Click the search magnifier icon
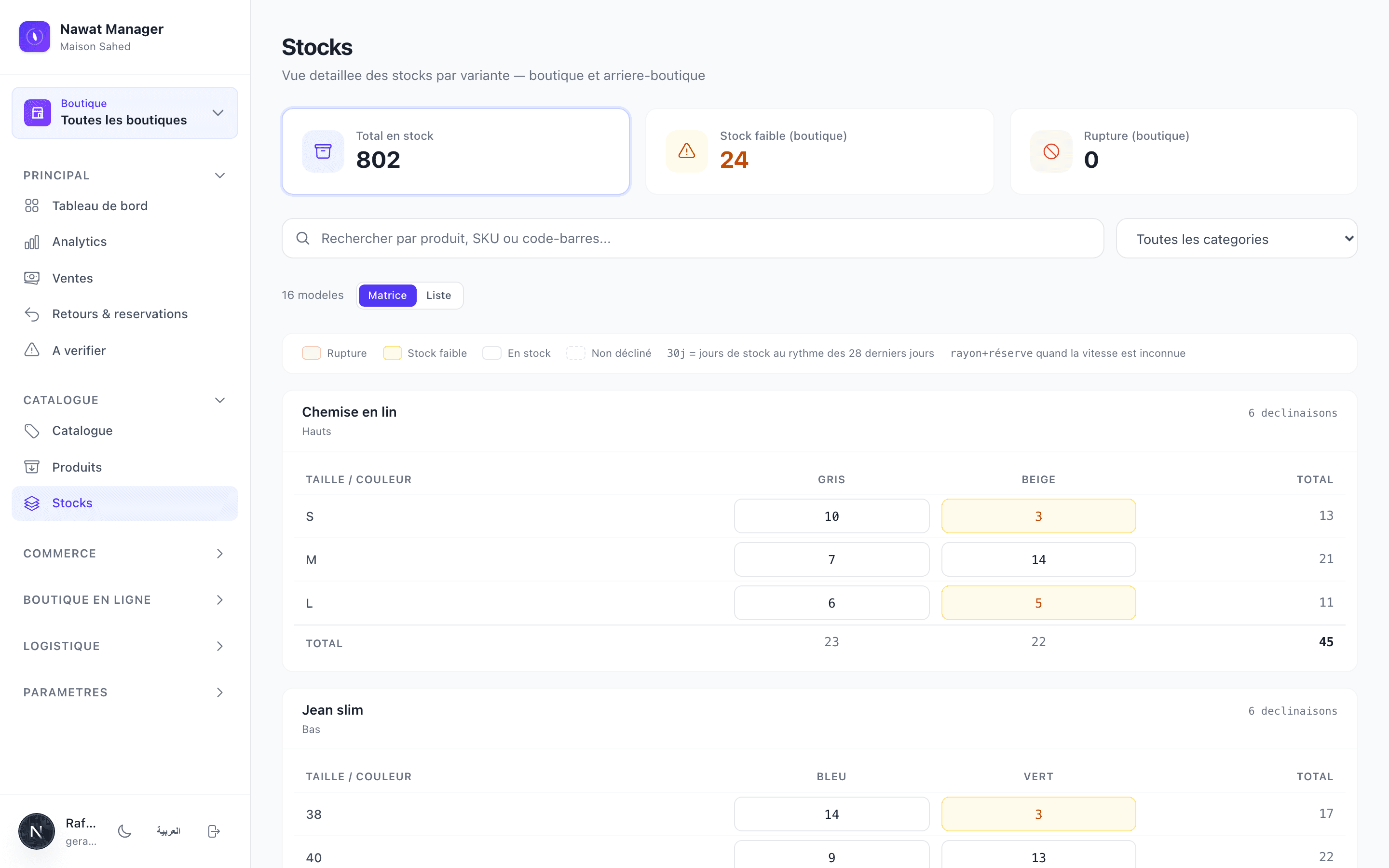The height and width of the screenshot is (868, 1389). point(303,238)
